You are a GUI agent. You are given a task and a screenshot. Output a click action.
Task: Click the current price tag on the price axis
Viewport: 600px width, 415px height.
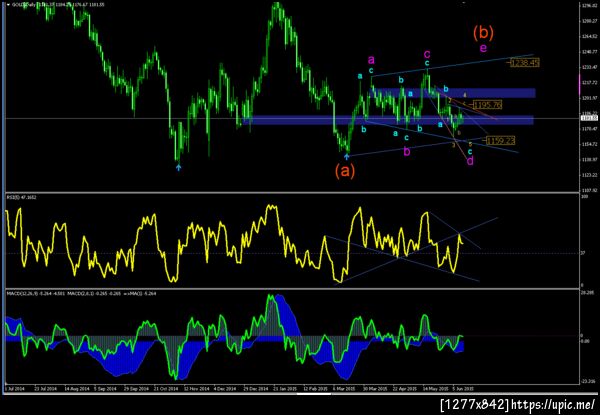click(x=590, y=118)
